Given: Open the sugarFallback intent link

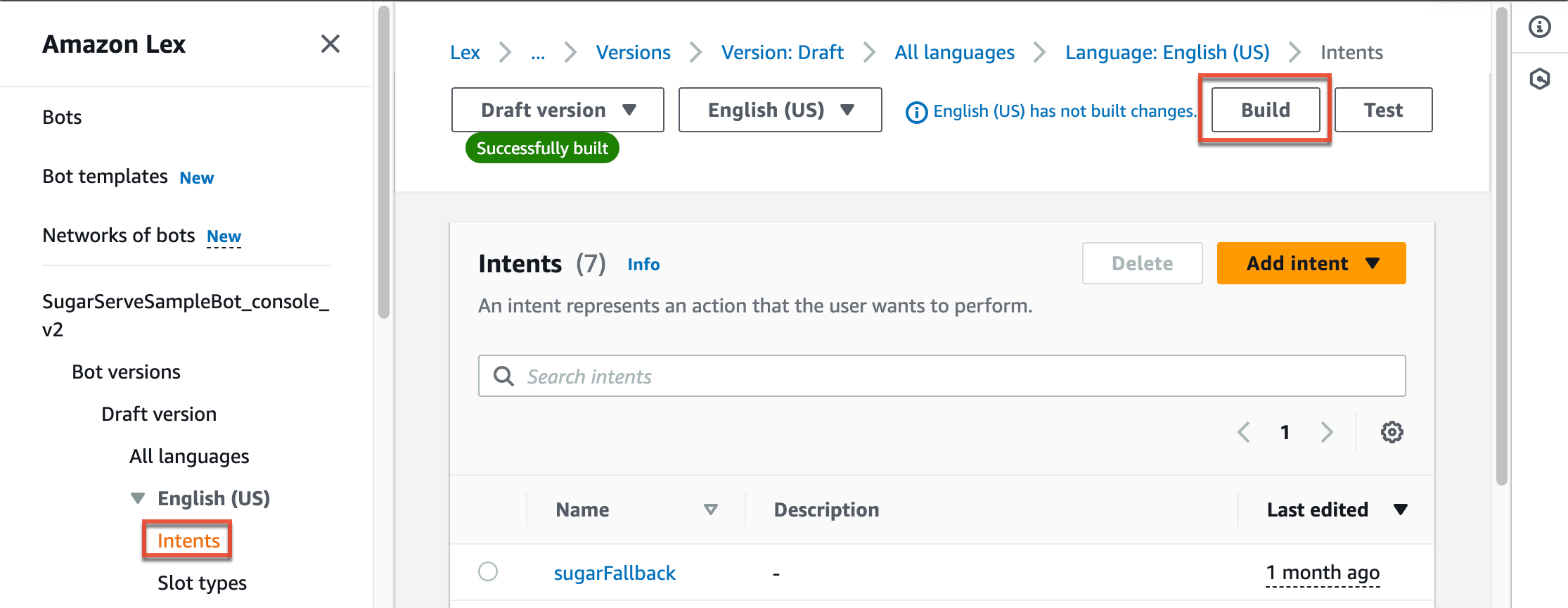Looking at the screenshot, I should click(x=614, y=573).
